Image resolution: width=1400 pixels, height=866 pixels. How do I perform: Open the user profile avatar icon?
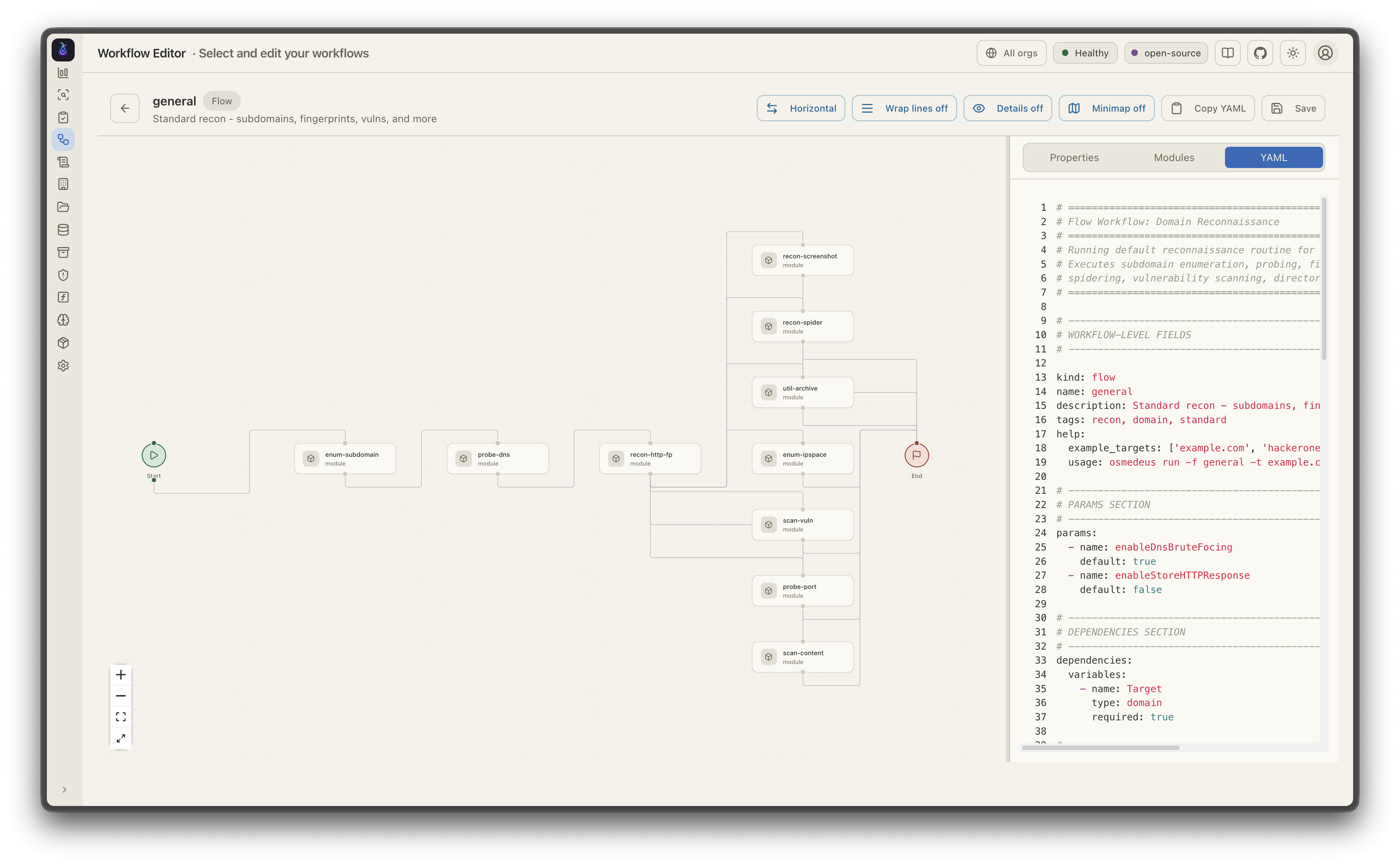pyautogui.click(x=1325, y=53)
